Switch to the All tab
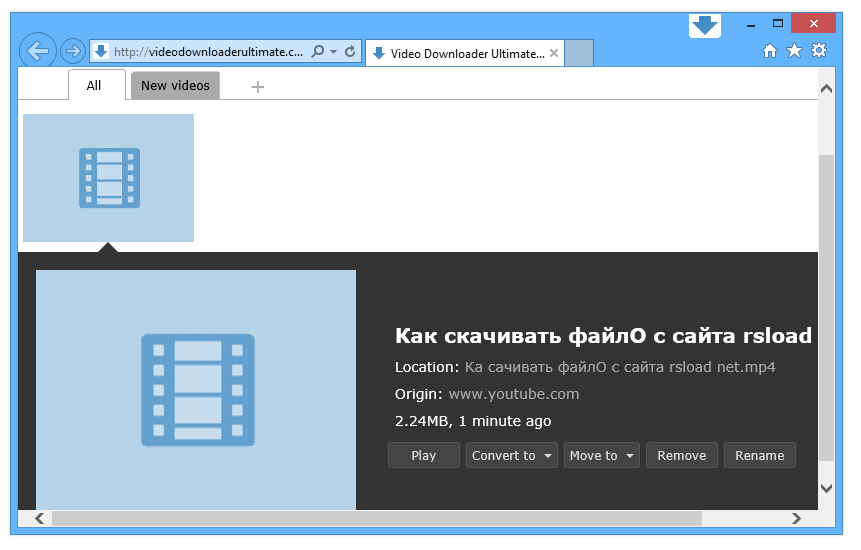This screenshot has height=550, width=861. [97, 85]
